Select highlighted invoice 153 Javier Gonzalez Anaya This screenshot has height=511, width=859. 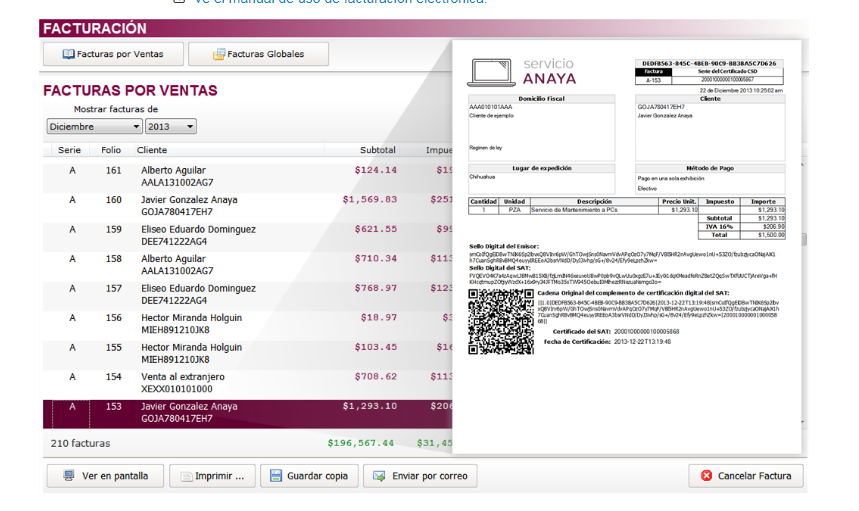248,414
